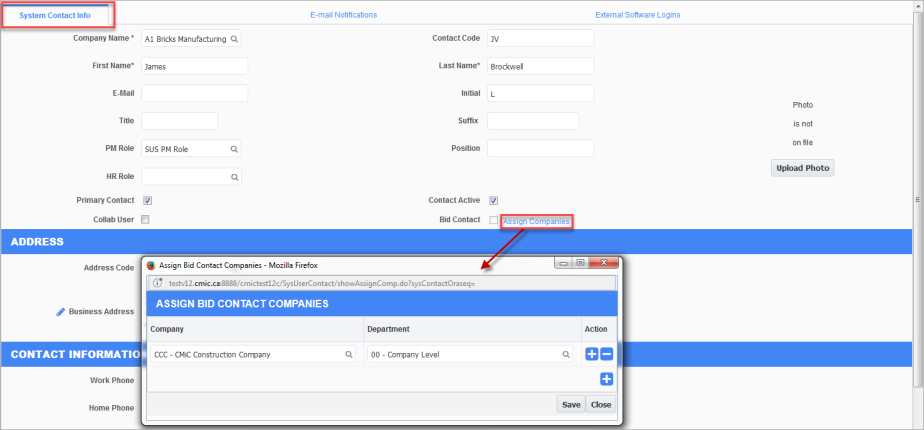Switch to the E-mail Notifications tab
924x430 pixels.
(344, 15)
